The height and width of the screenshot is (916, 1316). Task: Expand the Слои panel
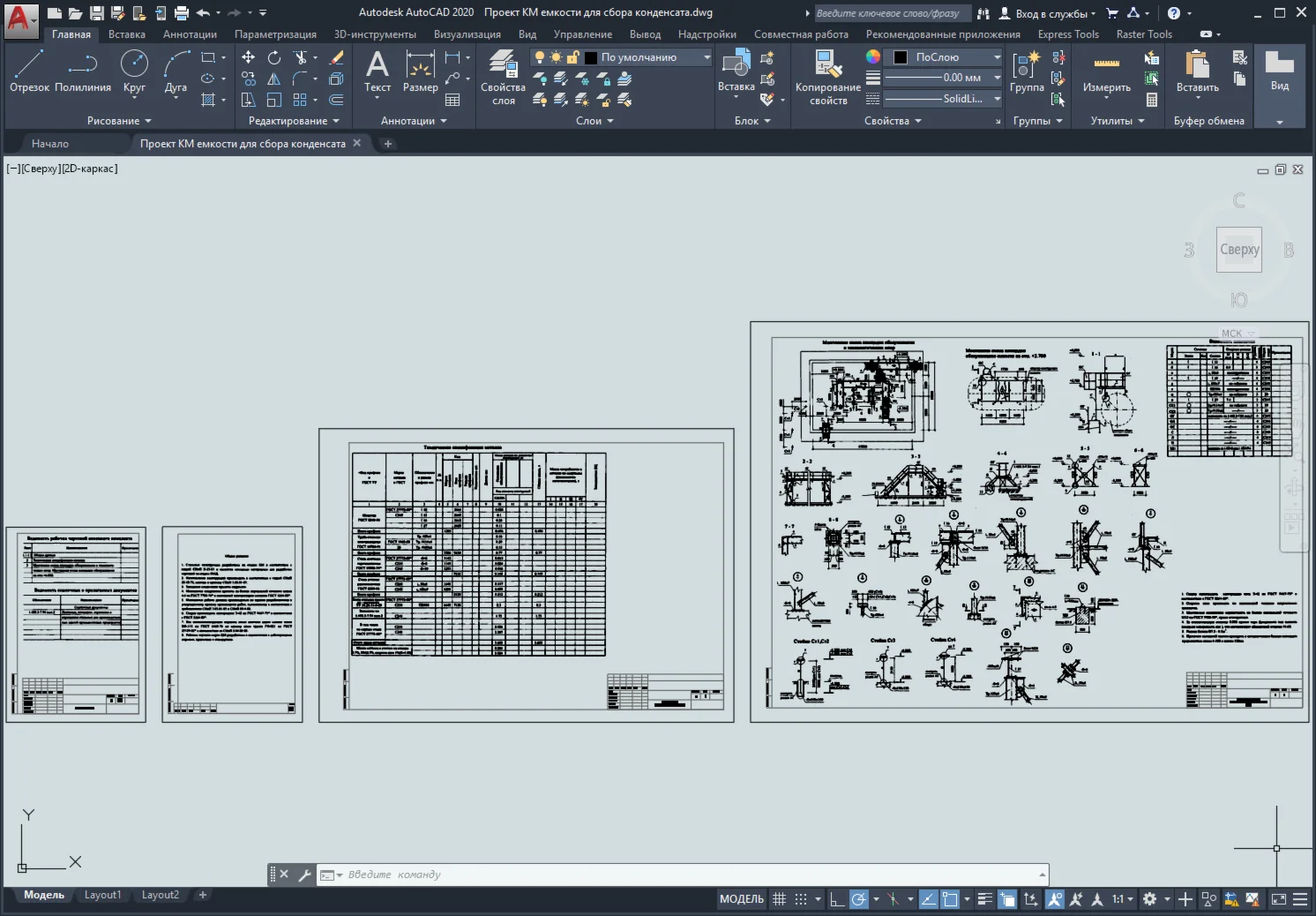[594, 121]
